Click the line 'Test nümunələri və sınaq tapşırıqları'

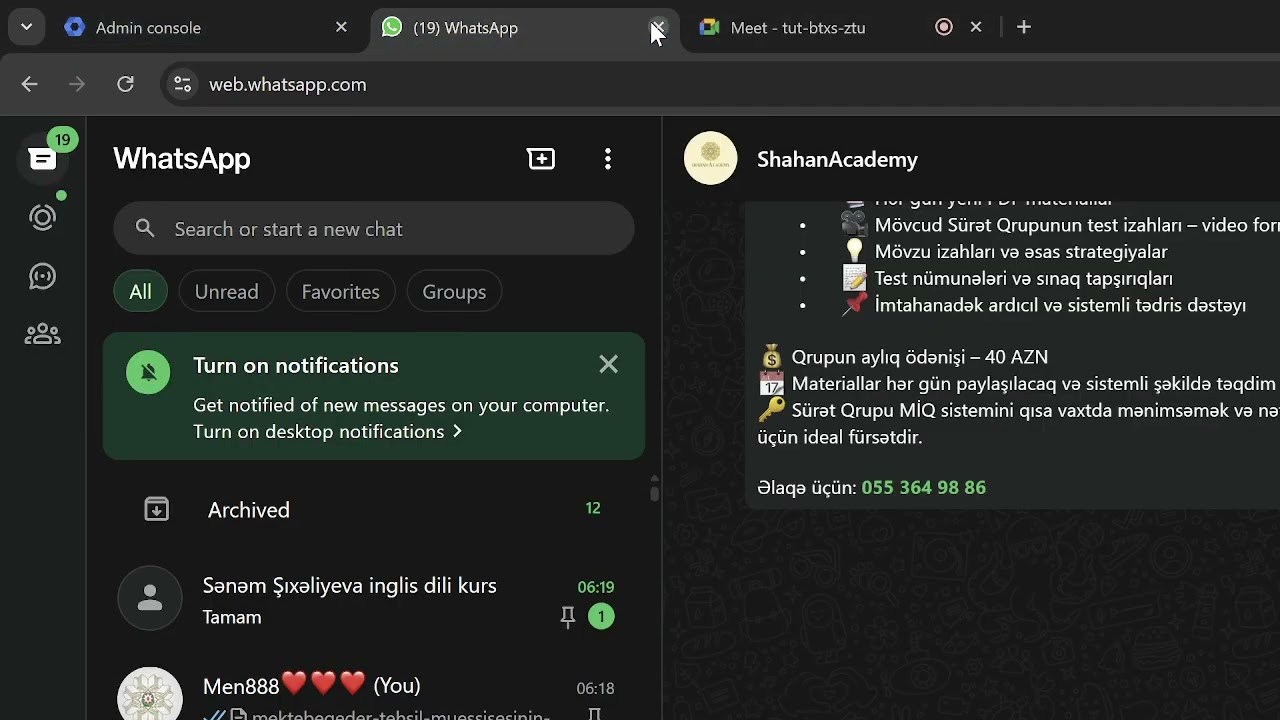1024,279
